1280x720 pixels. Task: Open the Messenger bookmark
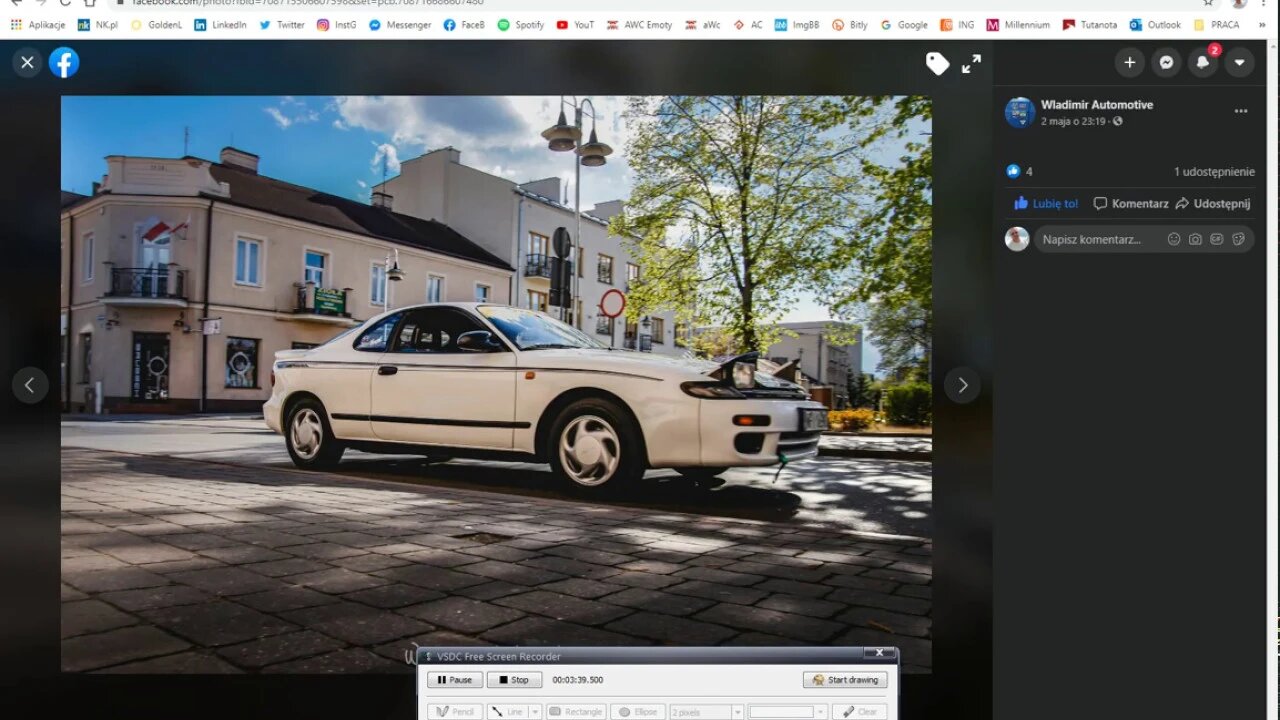(x=400, y=25)
